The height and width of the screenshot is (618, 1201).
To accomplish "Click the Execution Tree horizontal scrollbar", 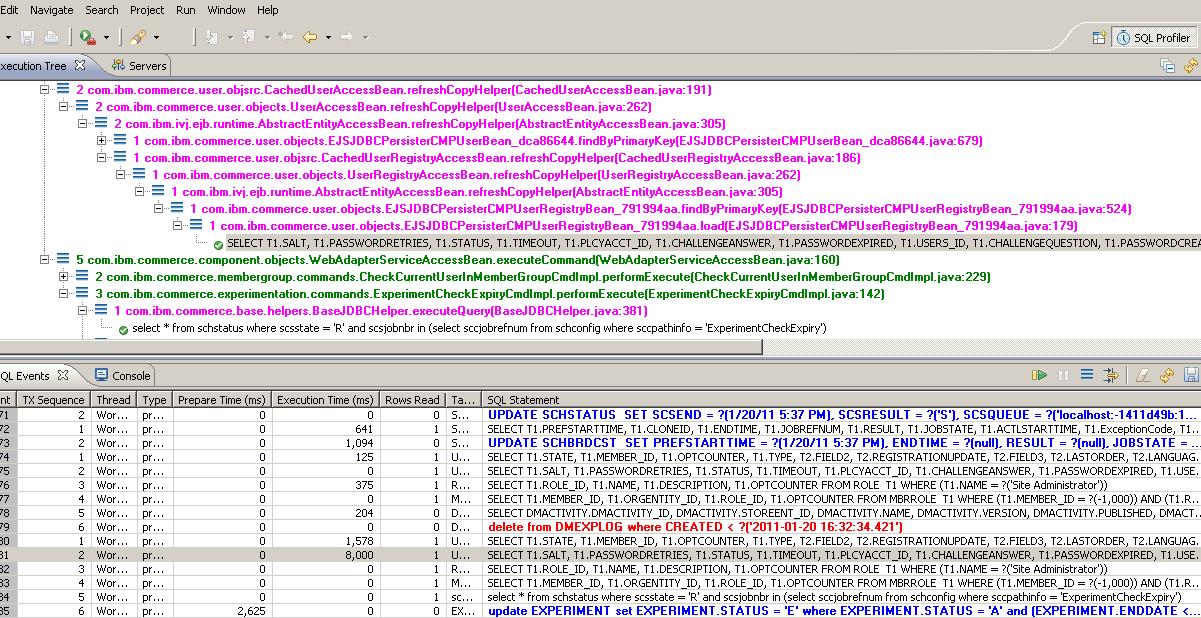I will pyautogui.click(x=380, y=347).
